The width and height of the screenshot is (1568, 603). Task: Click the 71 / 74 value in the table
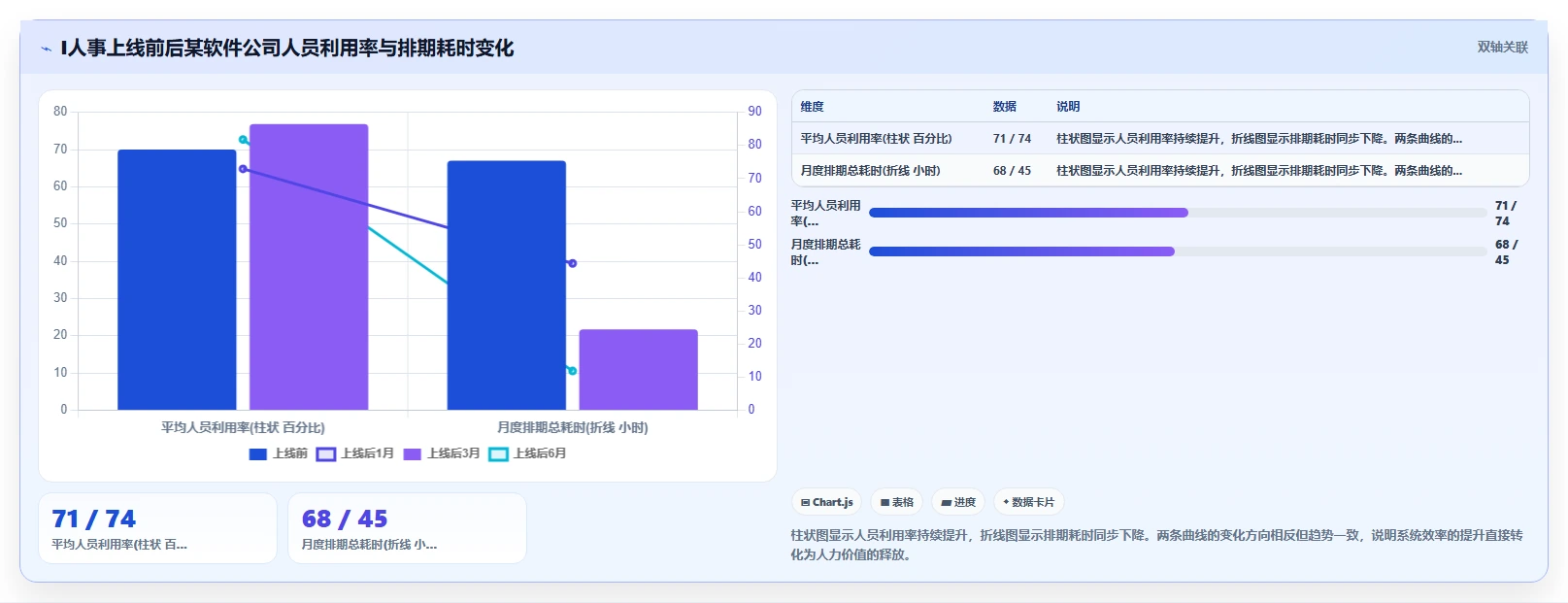point(1012,139)
